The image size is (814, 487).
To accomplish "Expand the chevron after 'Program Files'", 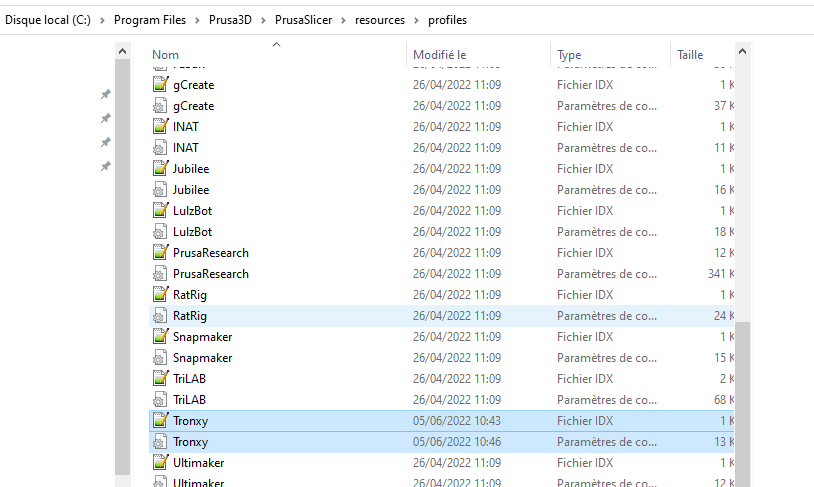I will click(197, 20).
